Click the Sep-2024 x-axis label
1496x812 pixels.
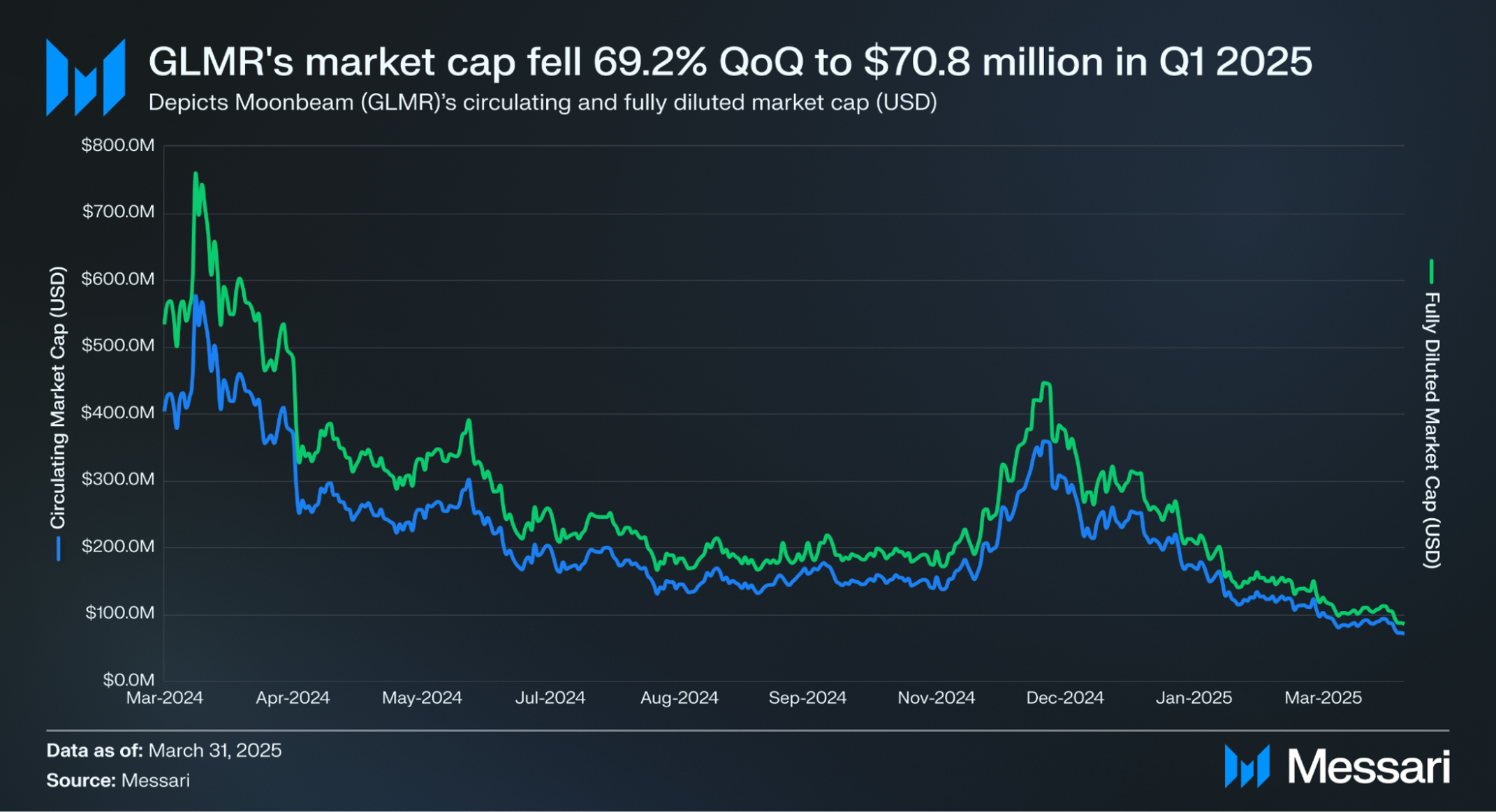tap(807, 698)
